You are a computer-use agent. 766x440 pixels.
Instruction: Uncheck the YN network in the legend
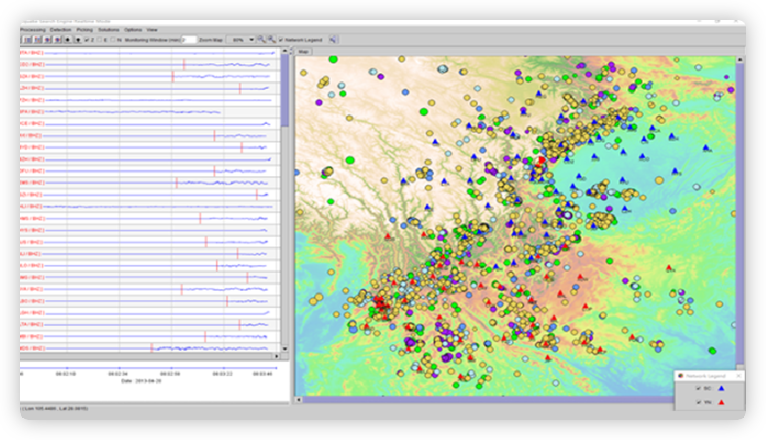point(696,402)
